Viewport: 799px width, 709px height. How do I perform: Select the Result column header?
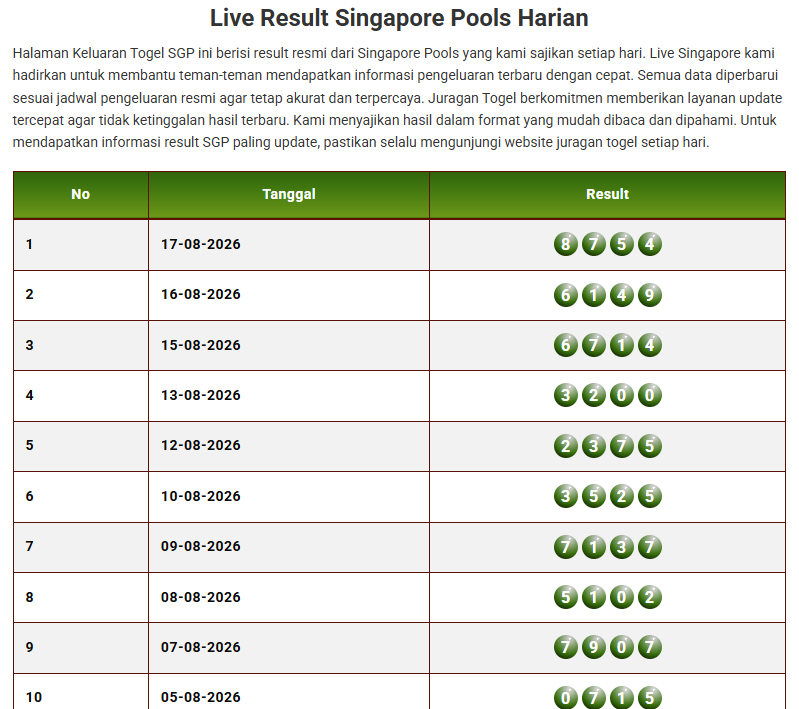coord(607,194)
